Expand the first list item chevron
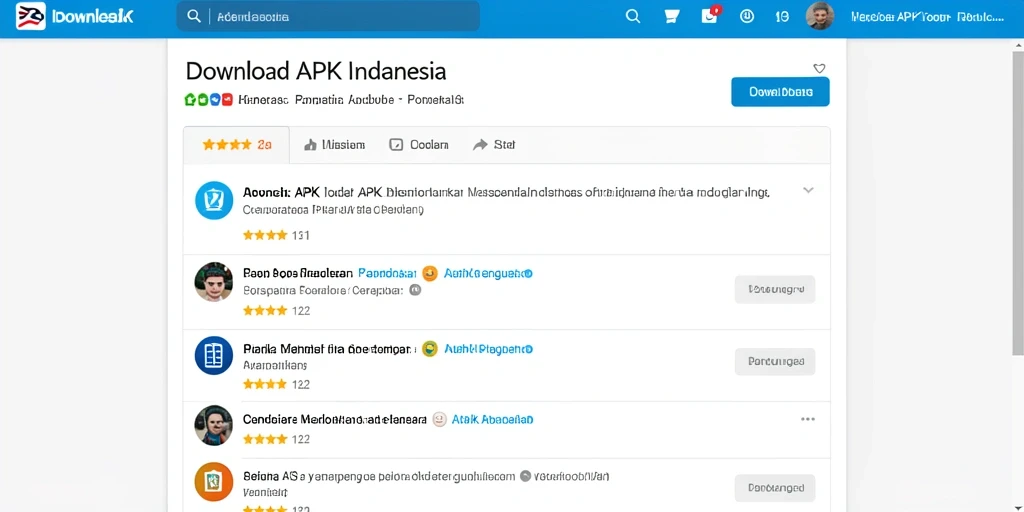Screen dimensions: 1024x512 pyautogui.click(x=808, y=190)
